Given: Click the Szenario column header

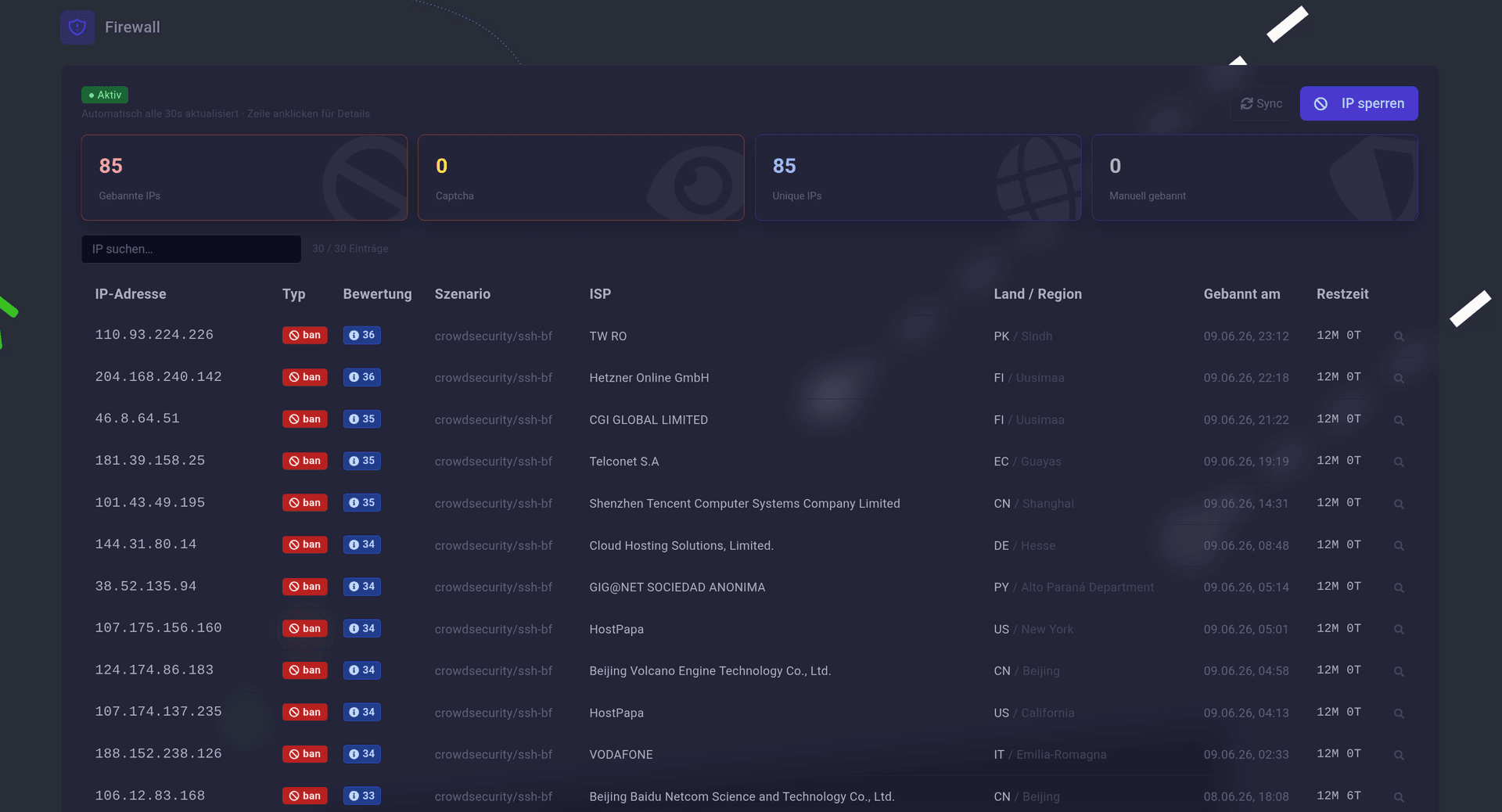Looking at the screenshot, I should click(462, 294).
